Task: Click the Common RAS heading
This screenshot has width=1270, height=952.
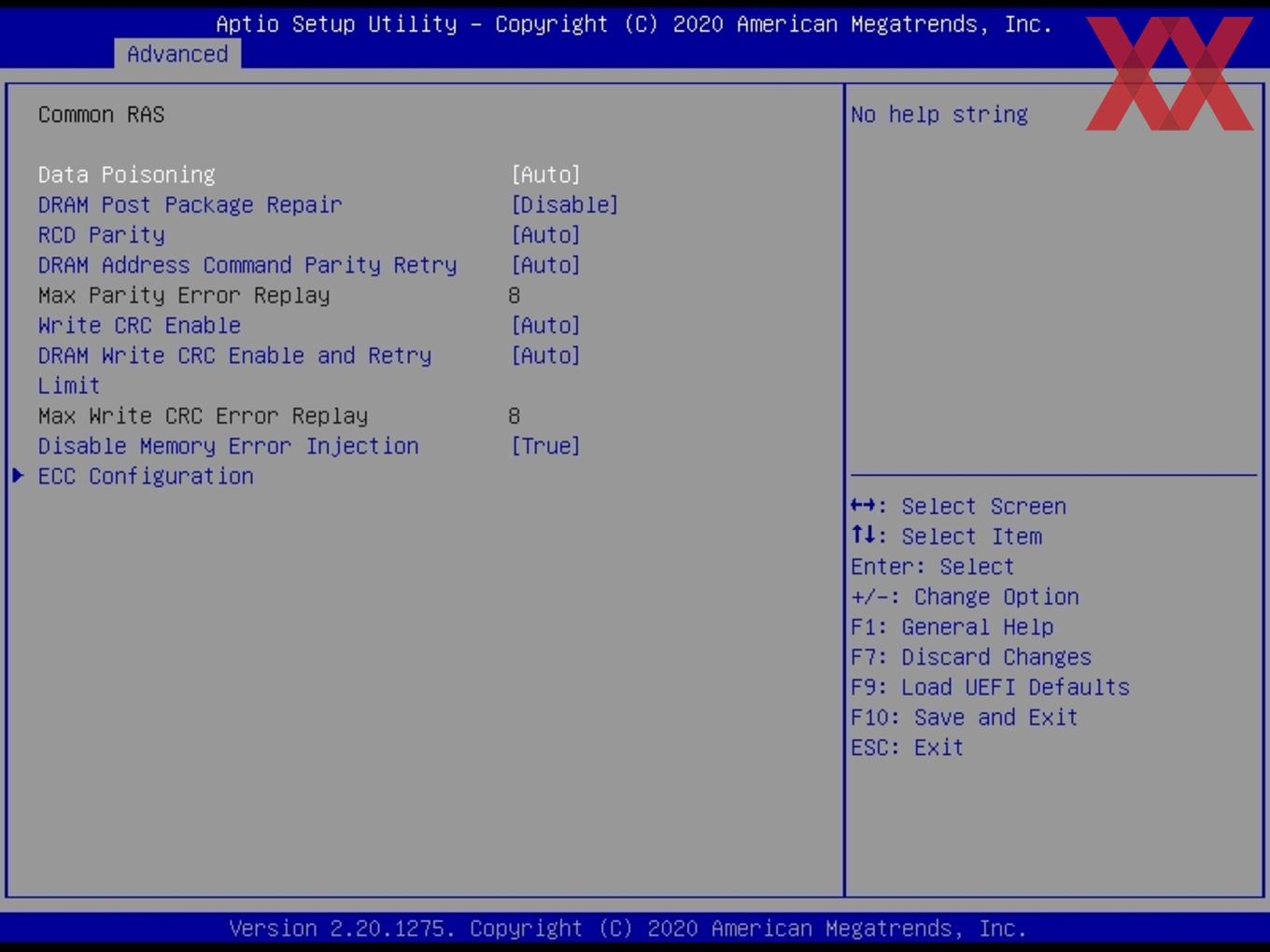Action: [x=102, y=114]
